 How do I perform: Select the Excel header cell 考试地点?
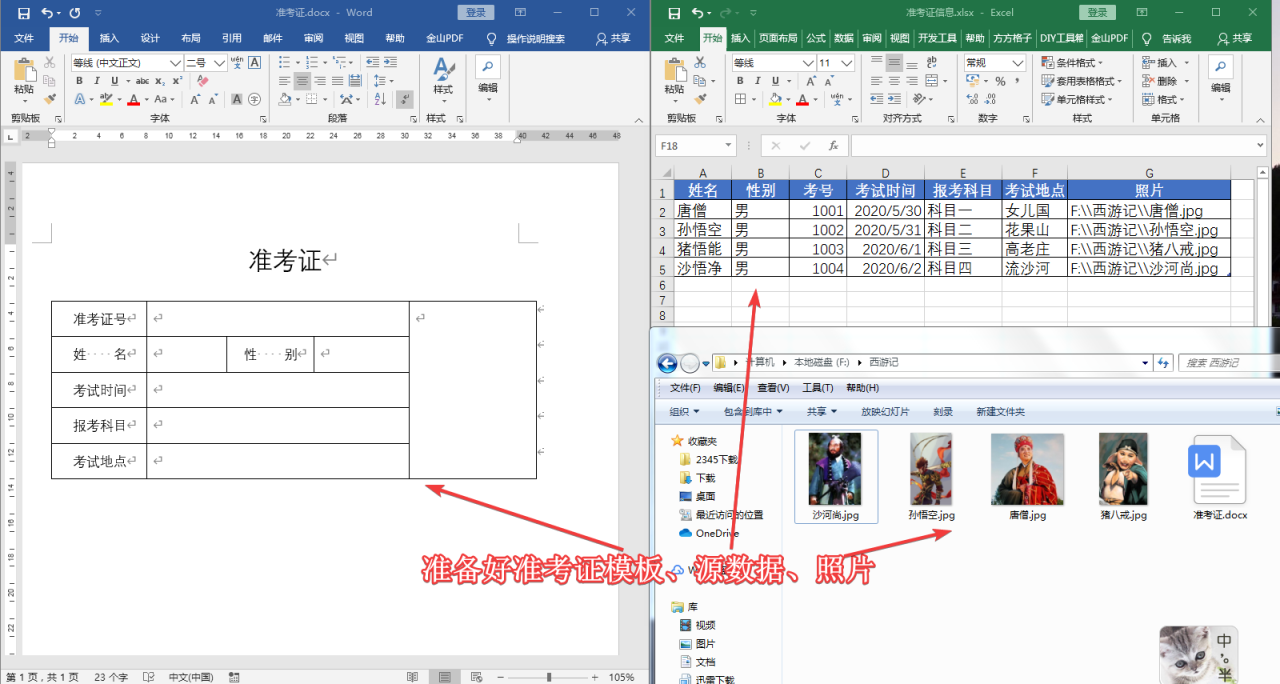1035,190
